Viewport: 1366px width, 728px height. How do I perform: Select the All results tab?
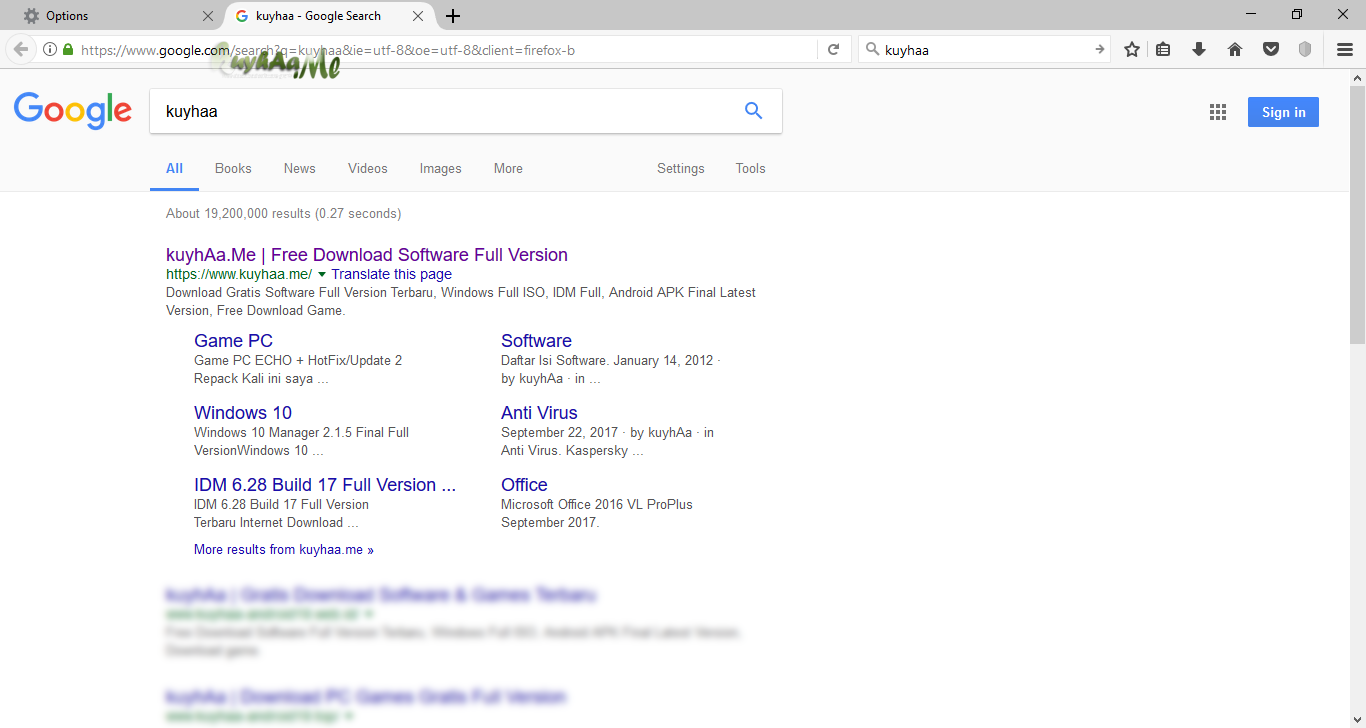click(174, 168)
